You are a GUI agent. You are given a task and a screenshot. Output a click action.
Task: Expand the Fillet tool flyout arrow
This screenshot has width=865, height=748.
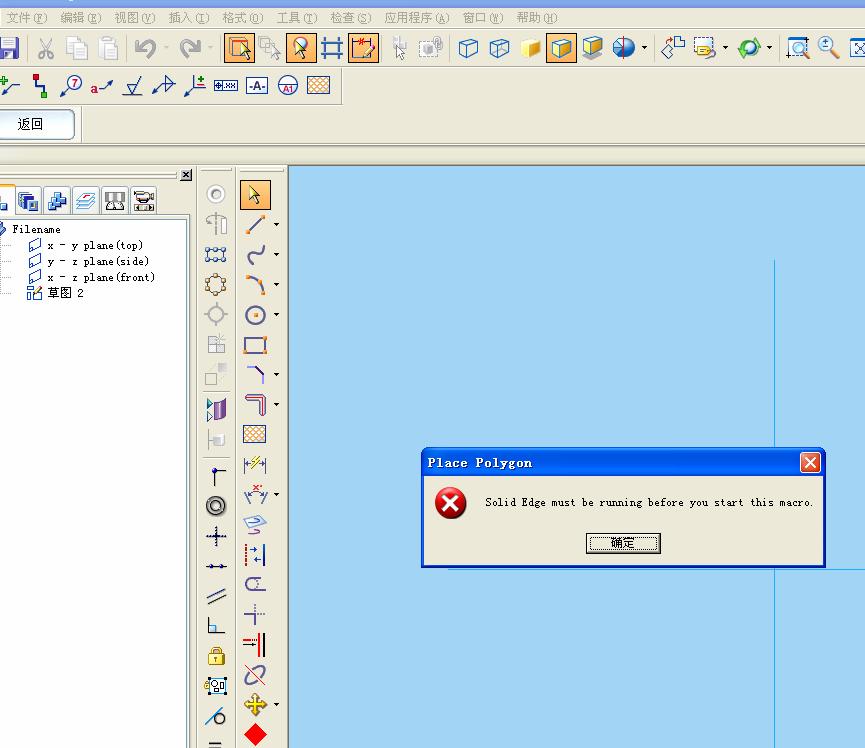[x=276, y=374]
